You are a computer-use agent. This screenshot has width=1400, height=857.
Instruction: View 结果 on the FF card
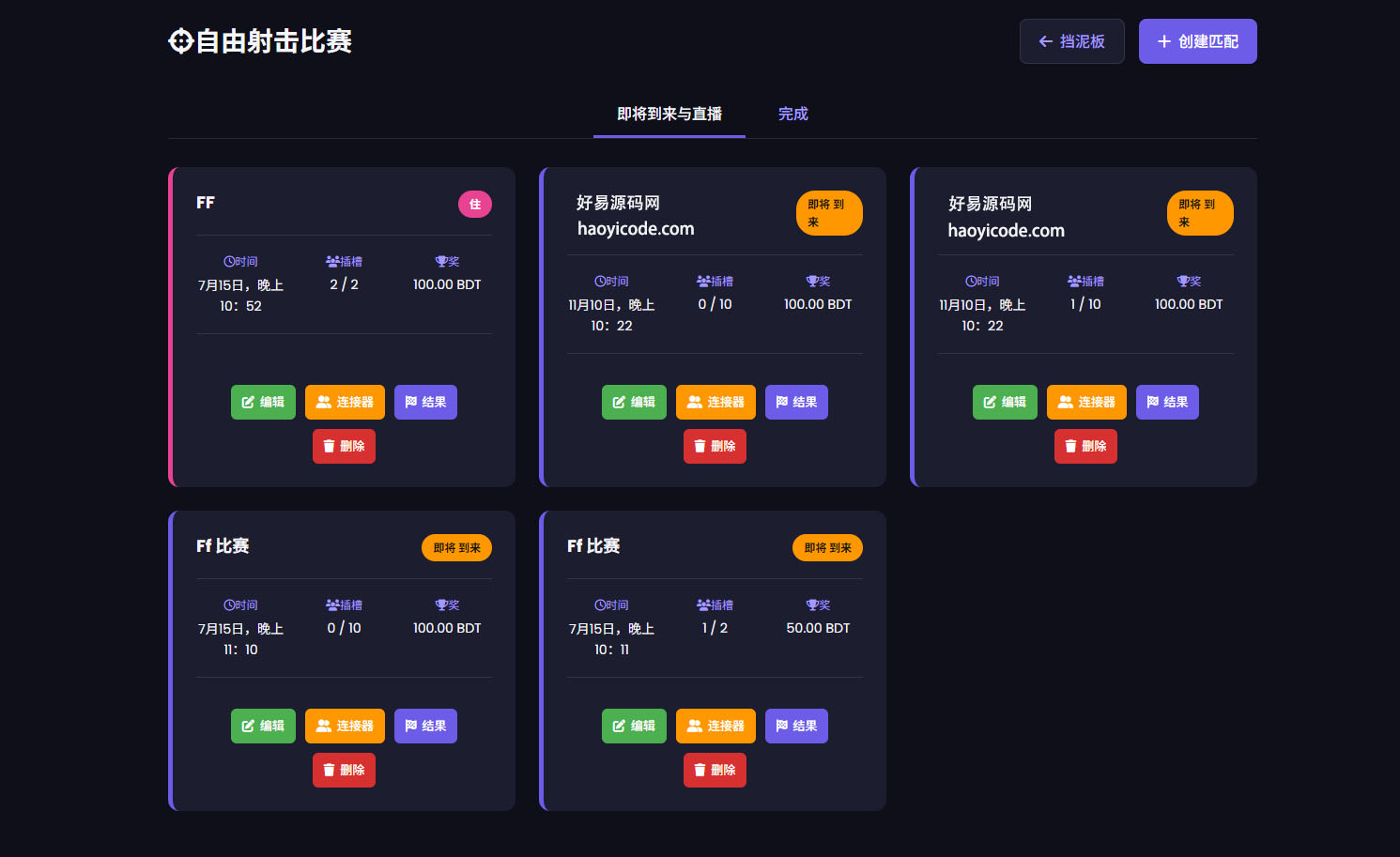click(425, 402)
